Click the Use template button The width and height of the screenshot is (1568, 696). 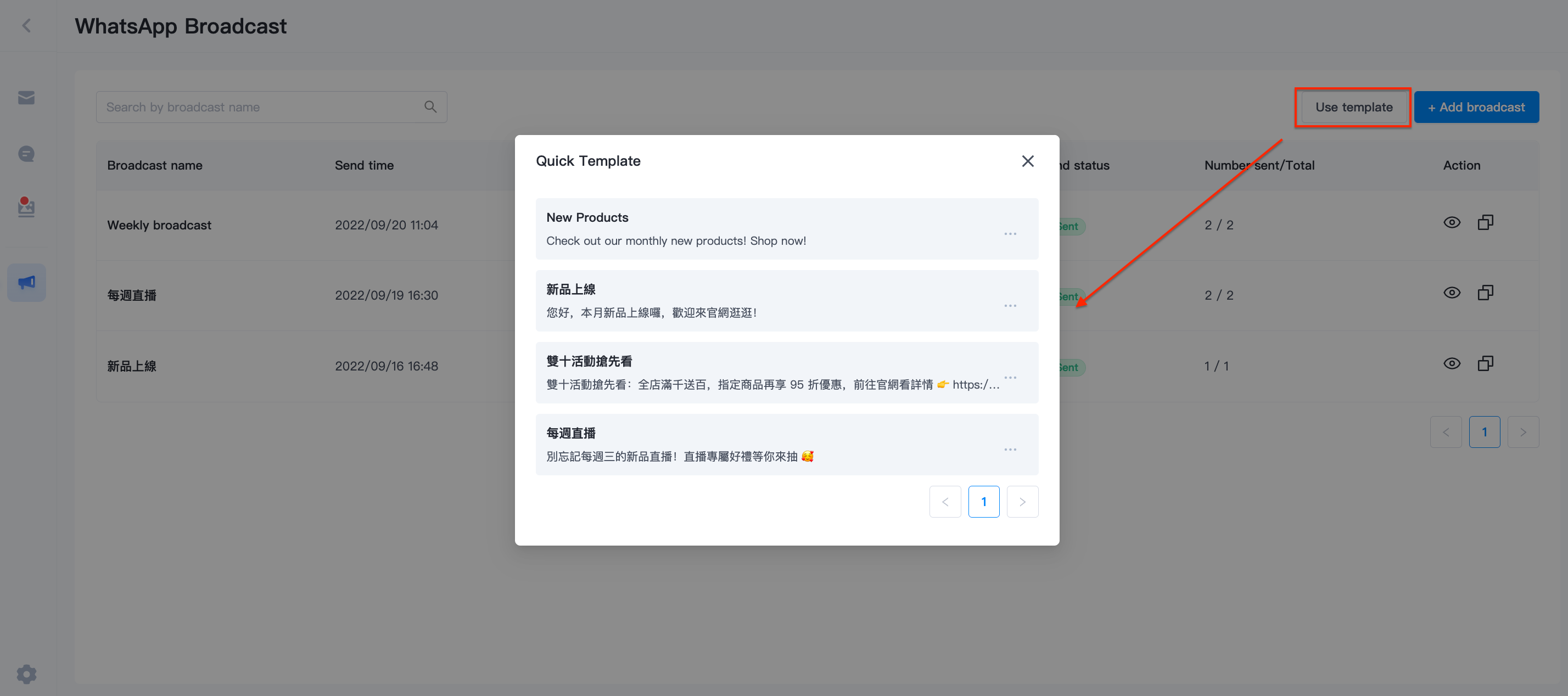(1353, 107)
